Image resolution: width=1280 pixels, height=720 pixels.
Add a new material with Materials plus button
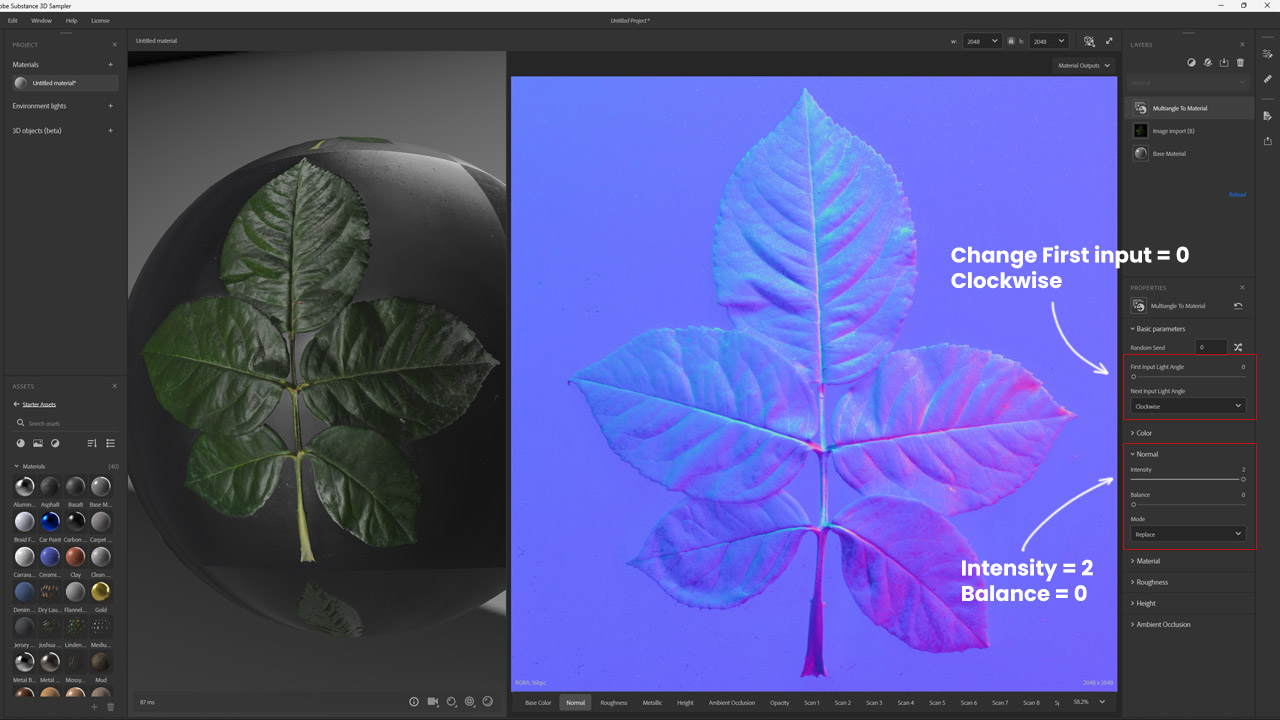pyautogui.click(x=110, y=65)
